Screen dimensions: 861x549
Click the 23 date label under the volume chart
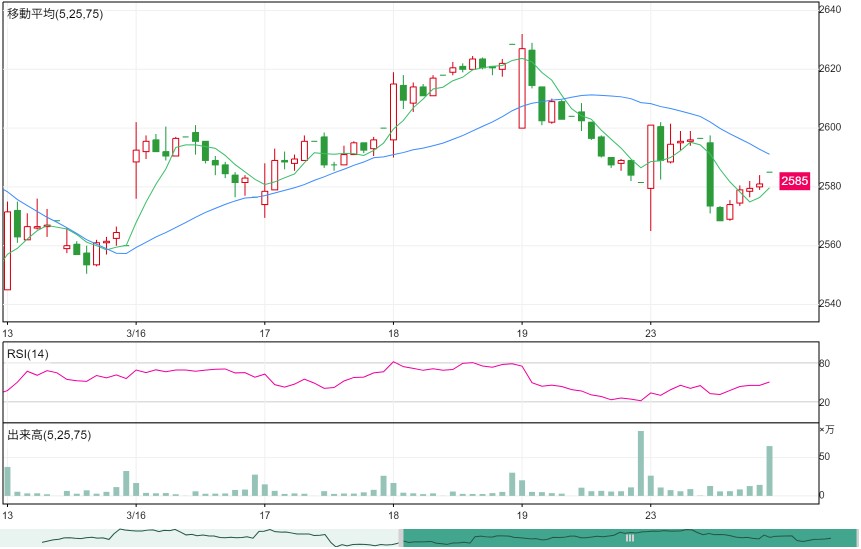[650, 515]
